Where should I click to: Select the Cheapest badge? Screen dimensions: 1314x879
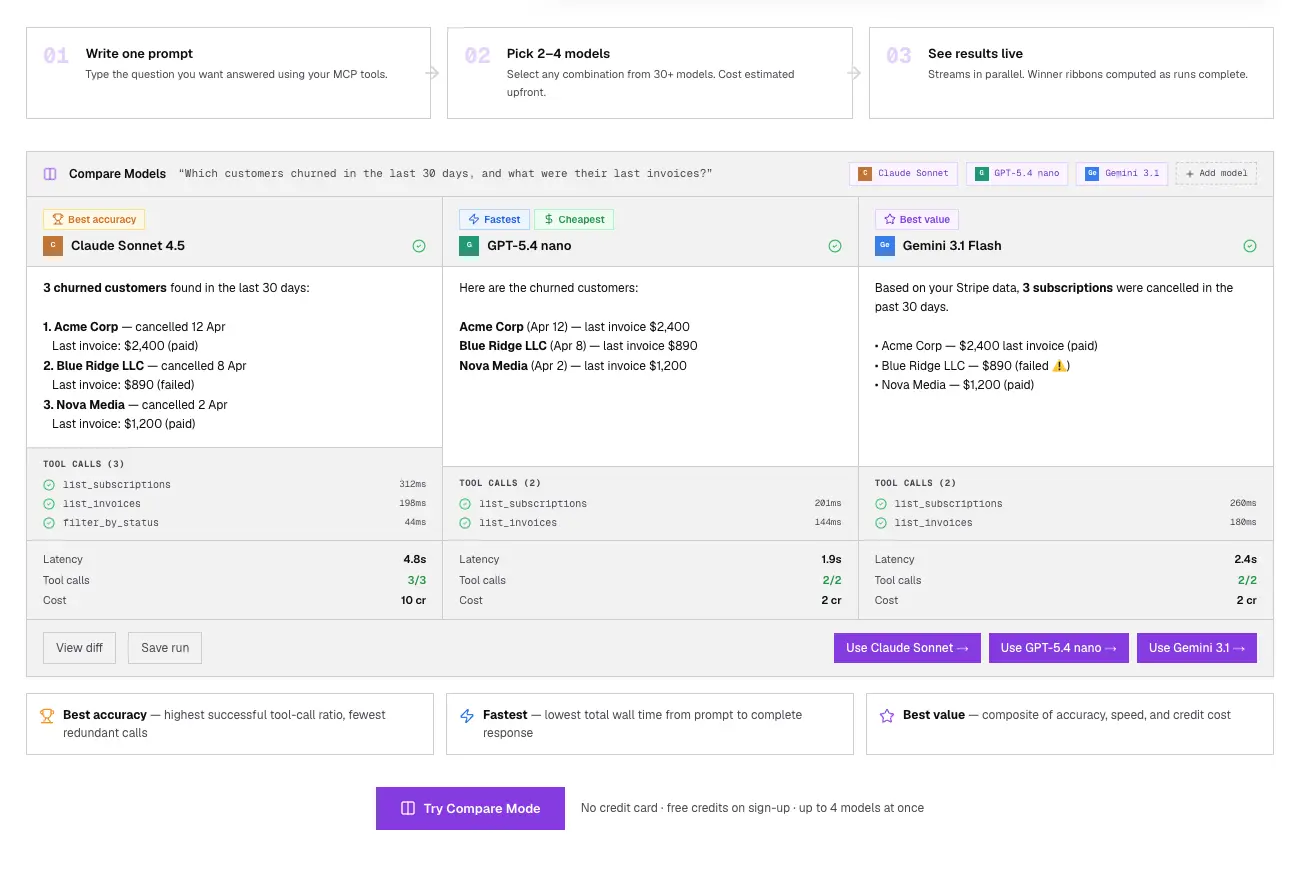click(x=574, y=219)
